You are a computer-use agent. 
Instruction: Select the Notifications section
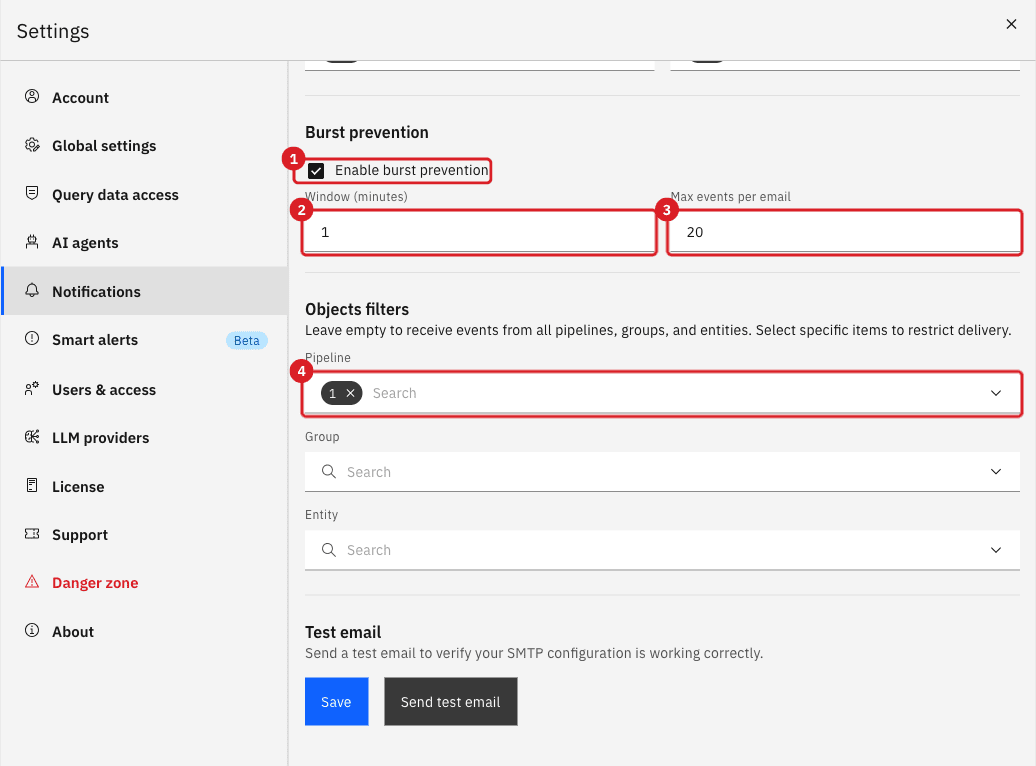pyautogui.click(x=145, y=291)
